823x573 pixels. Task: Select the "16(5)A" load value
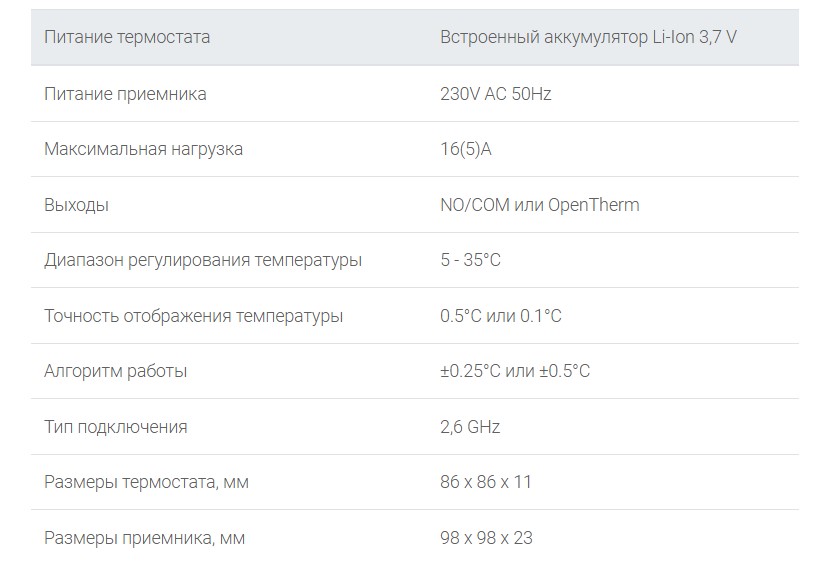(x=466, y=149)
